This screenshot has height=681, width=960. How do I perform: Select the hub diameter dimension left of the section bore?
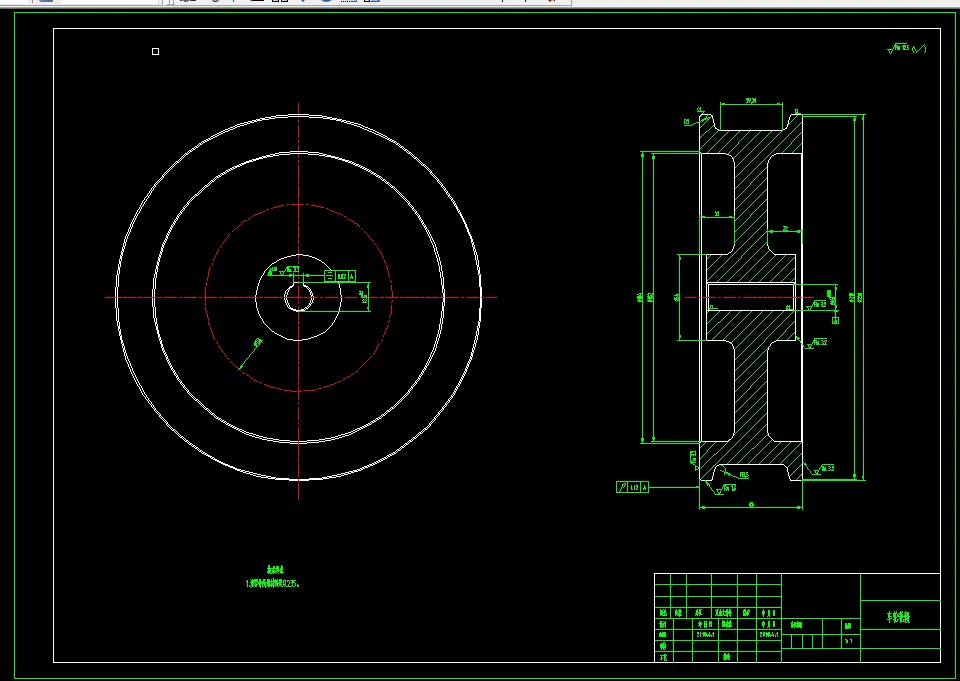pyautogui.click(x=679, y=297)
